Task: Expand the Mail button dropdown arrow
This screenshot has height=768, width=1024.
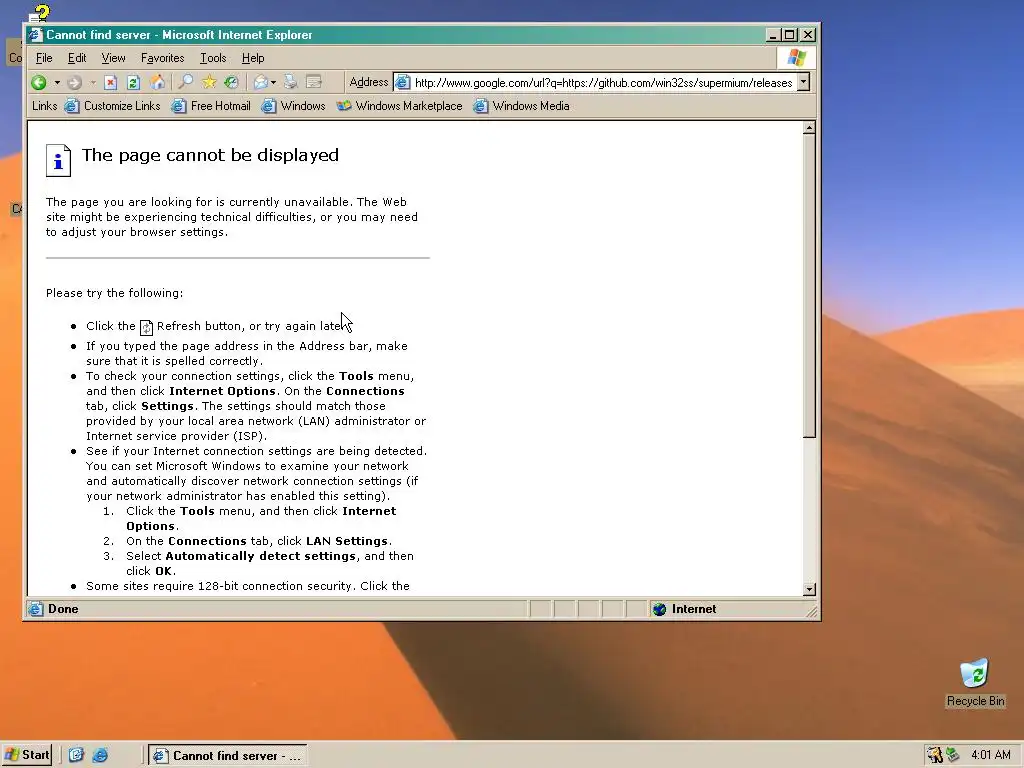Action: pos(273,82)
